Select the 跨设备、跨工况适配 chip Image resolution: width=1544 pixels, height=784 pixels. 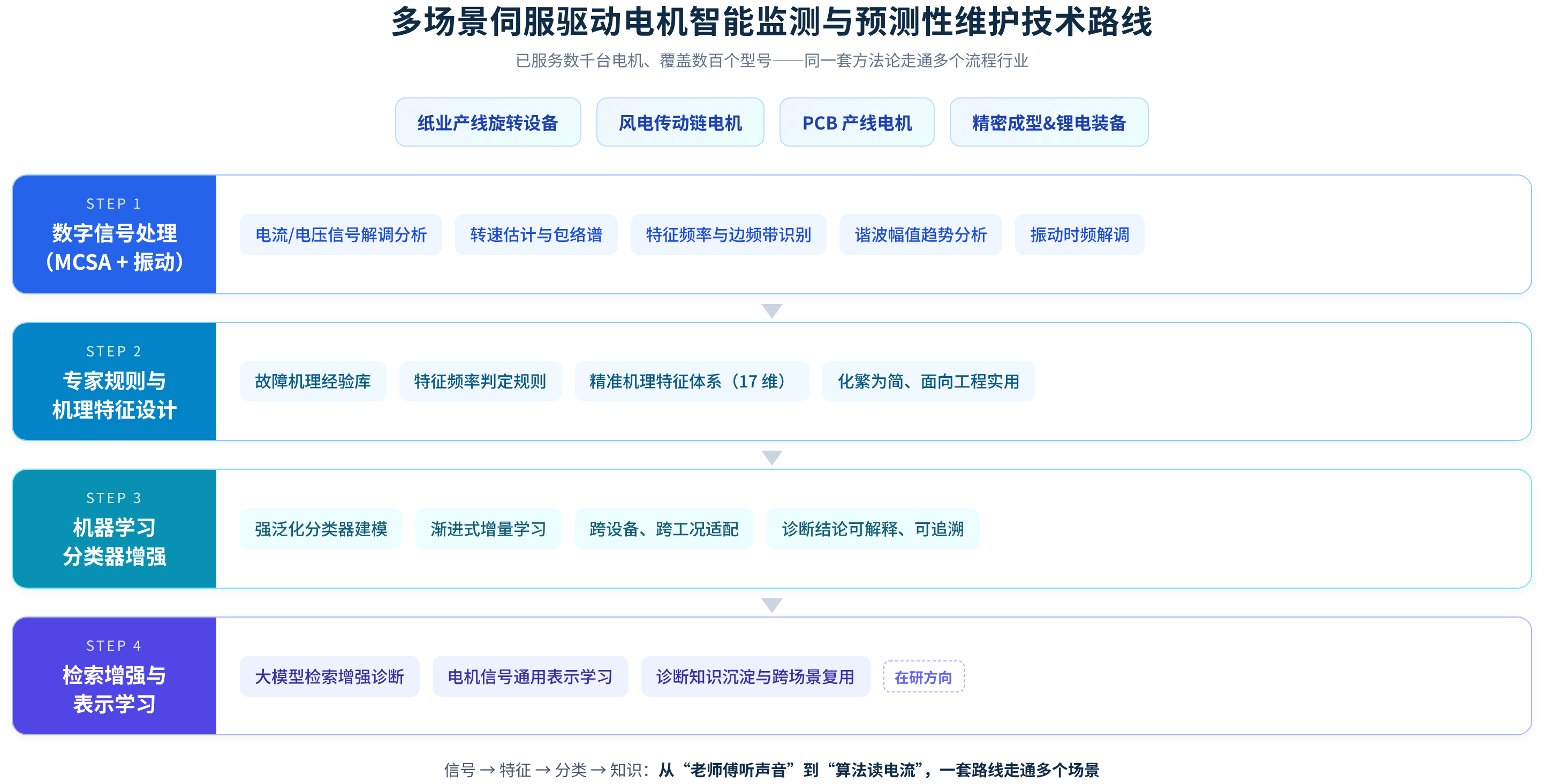[663, 529]
